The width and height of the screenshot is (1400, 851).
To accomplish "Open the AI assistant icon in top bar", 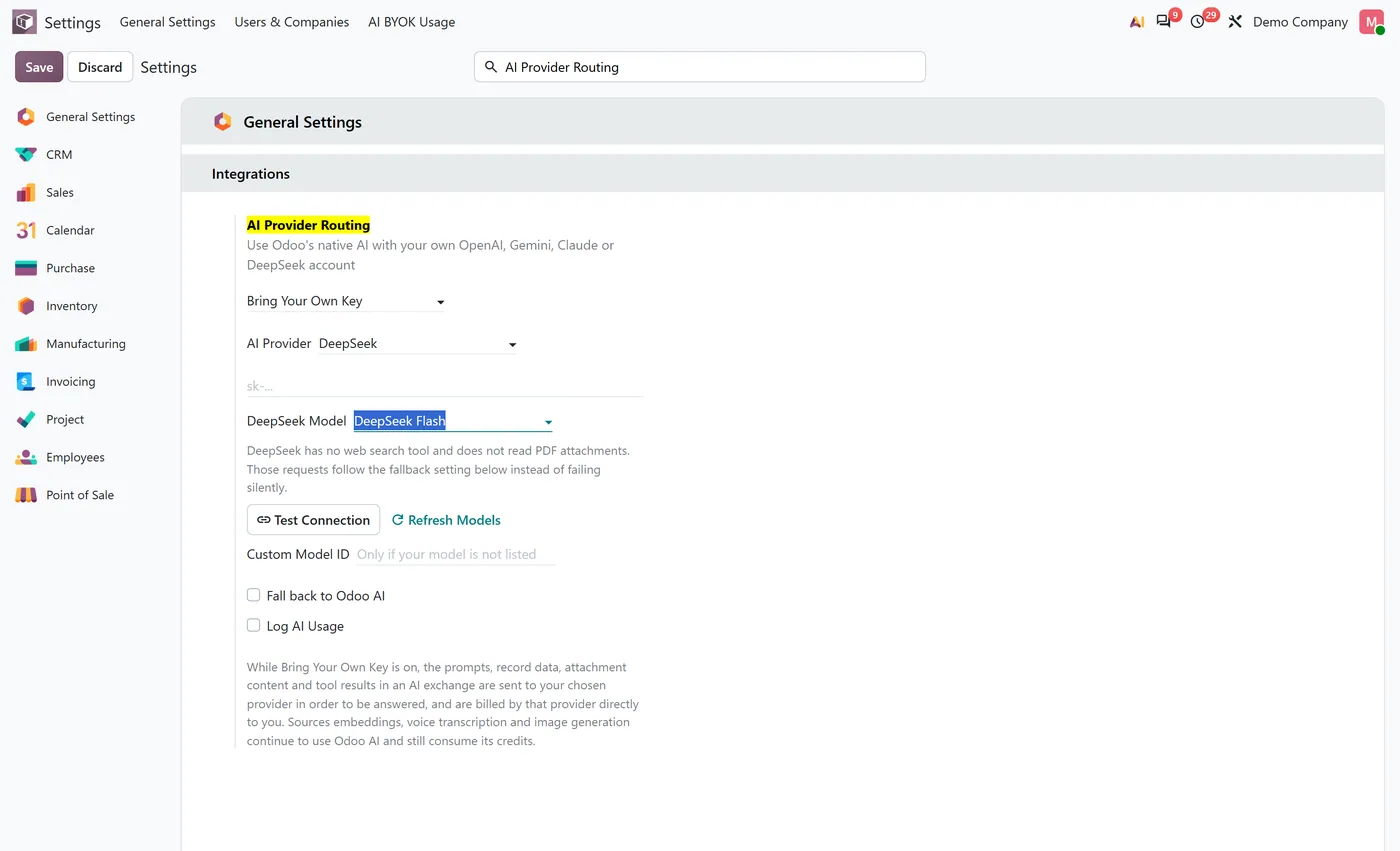I will (1137, 22).
